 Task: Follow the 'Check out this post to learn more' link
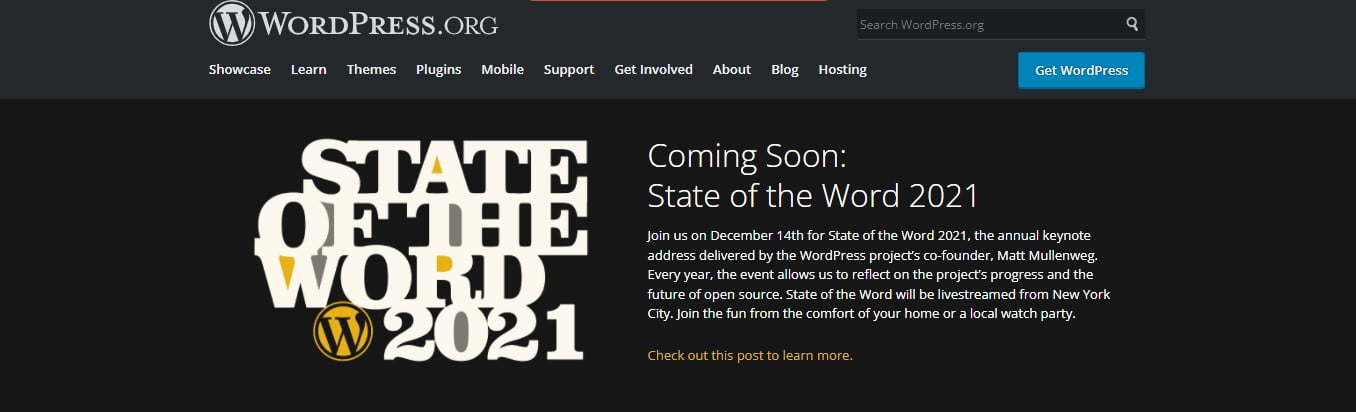750,355
